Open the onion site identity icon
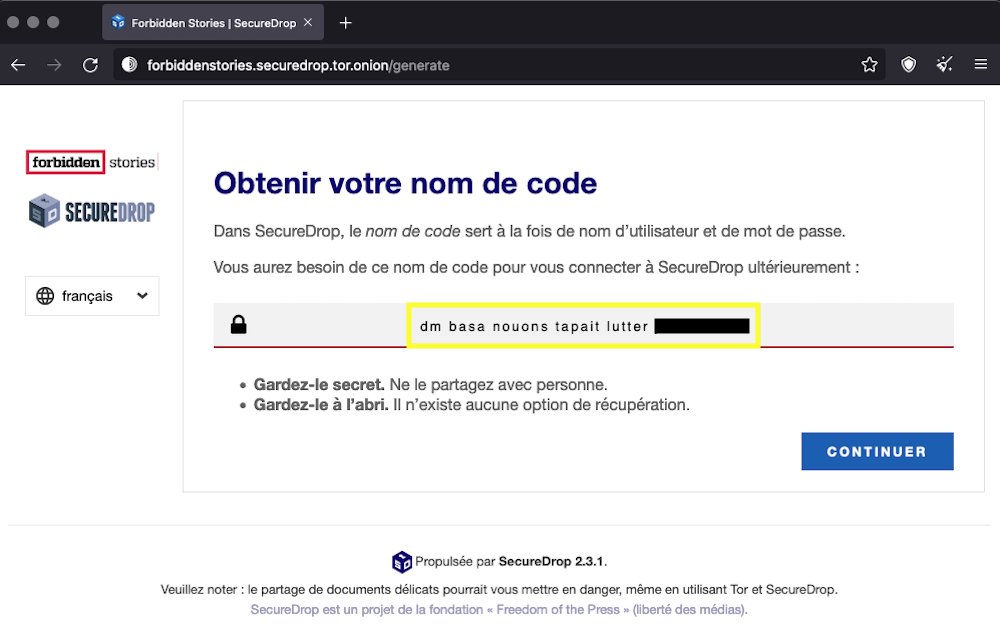1000x641 pixels. tap(129, 65)
